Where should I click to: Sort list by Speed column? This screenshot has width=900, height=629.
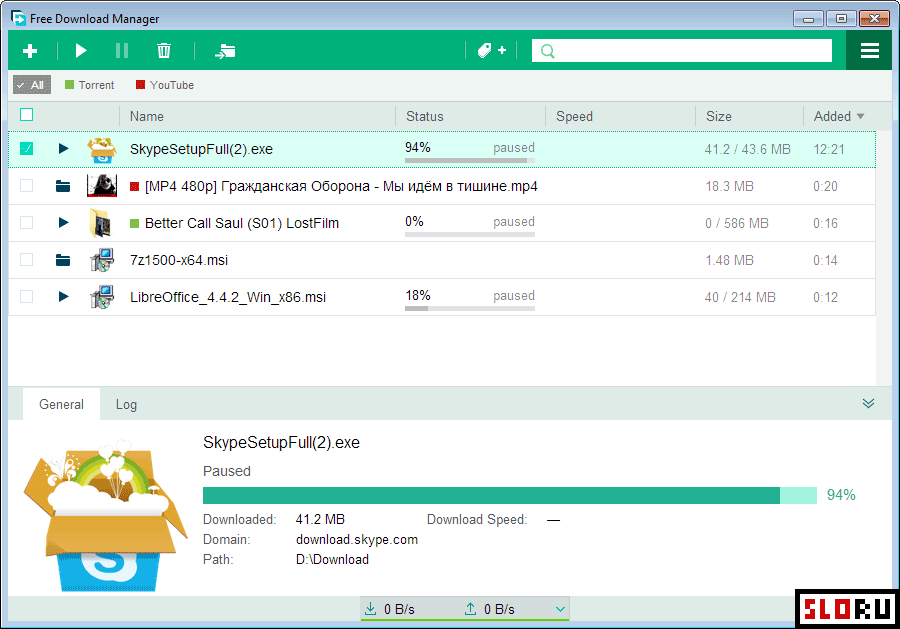click(574, 117)
